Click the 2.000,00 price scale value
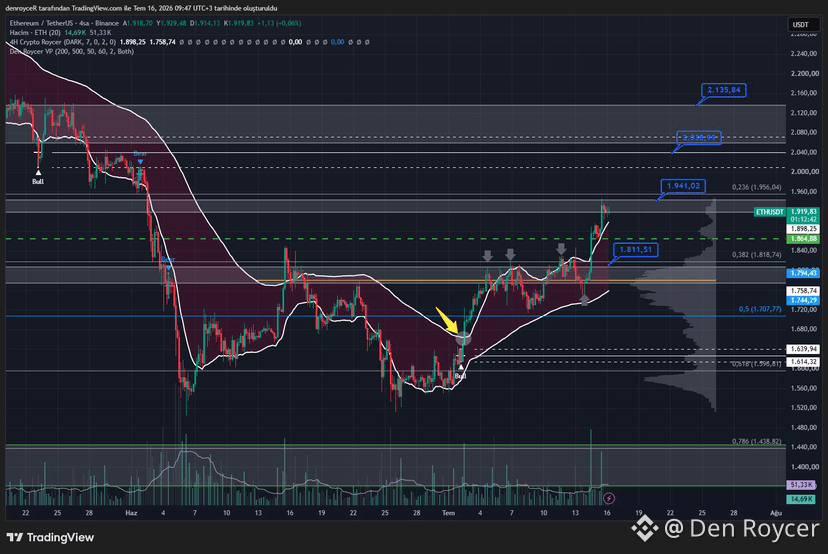The image size is (828, 554). [x=804, y=172]
